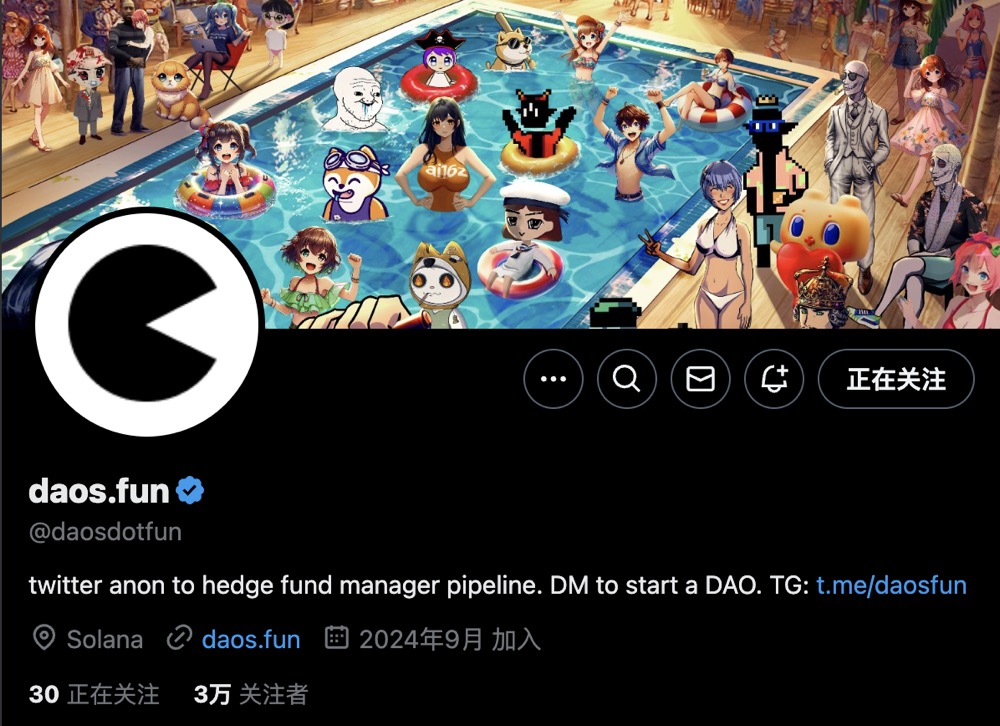Open the 30 正在关注 following list

94,694
